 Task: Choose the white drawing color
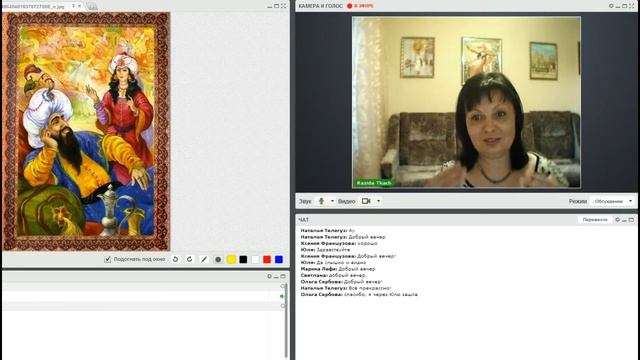pos(255,259)
